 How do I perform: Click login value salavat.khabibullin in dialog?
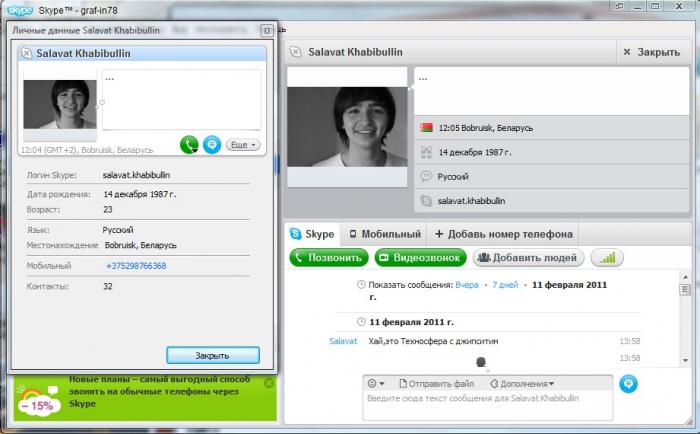[x=136, y=175]
